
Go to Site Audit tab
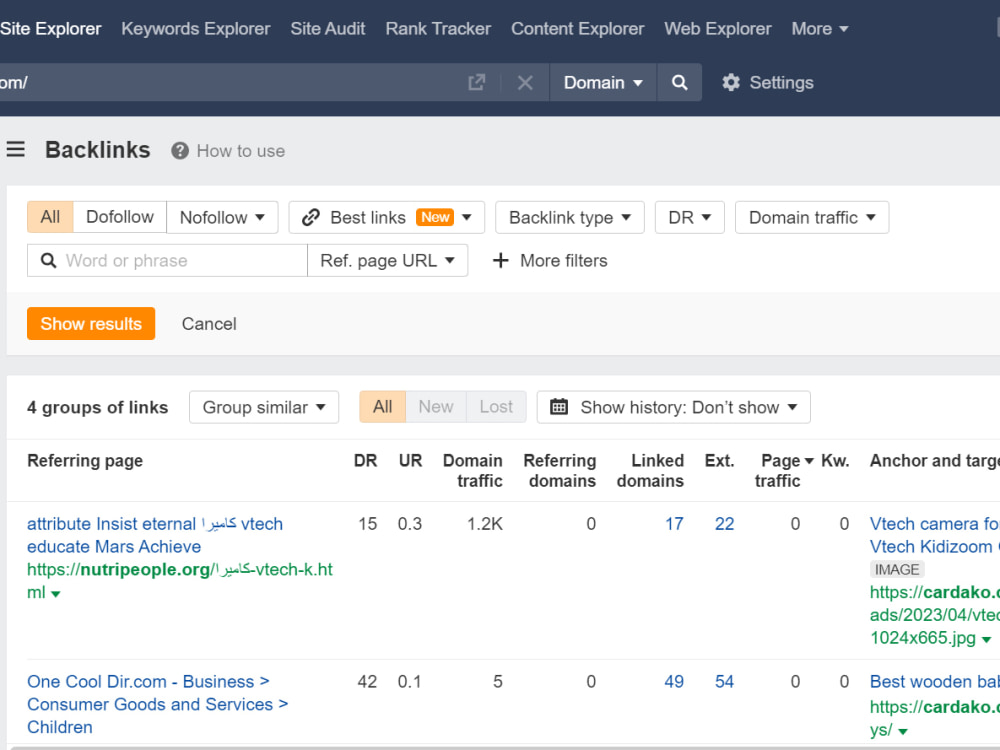coord(328,29)
